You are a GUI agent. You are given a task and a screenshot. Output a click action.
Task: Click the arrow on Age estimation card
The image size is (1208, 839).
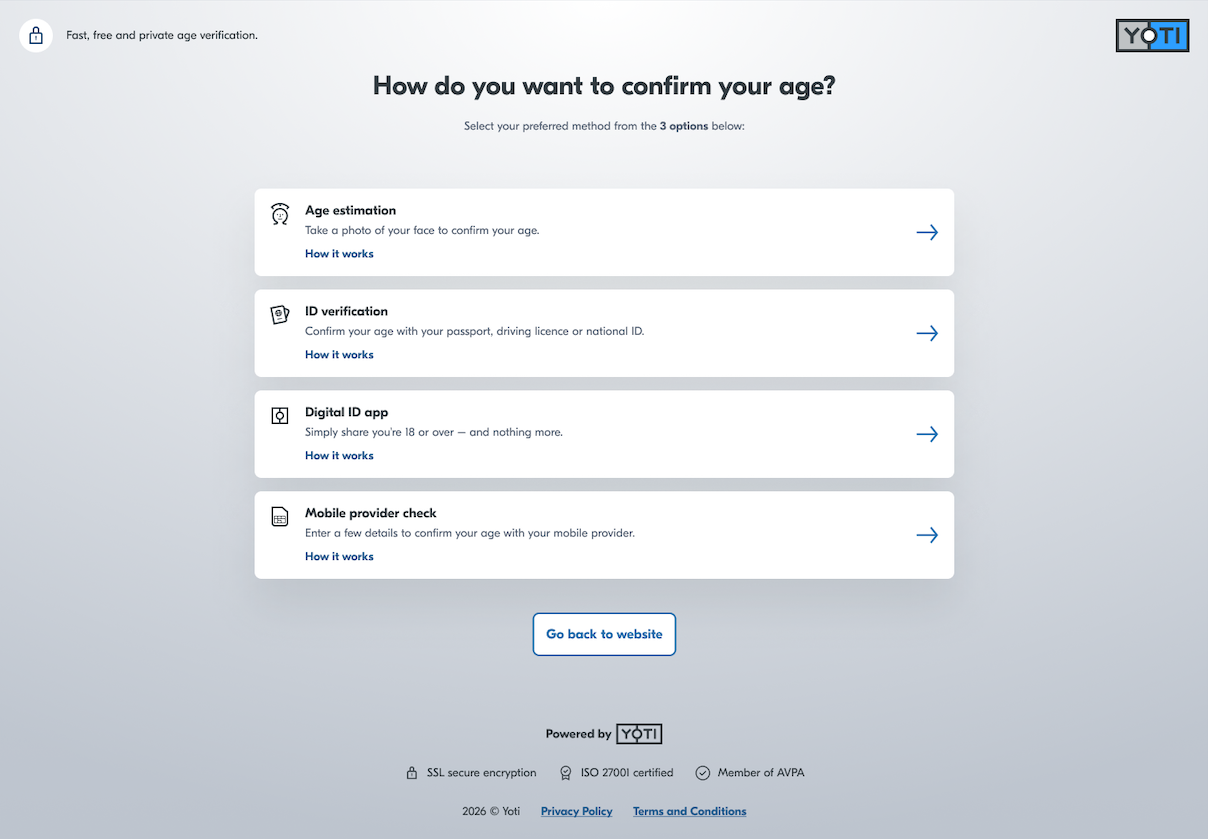pyautogui.click(x=927, y=232)
